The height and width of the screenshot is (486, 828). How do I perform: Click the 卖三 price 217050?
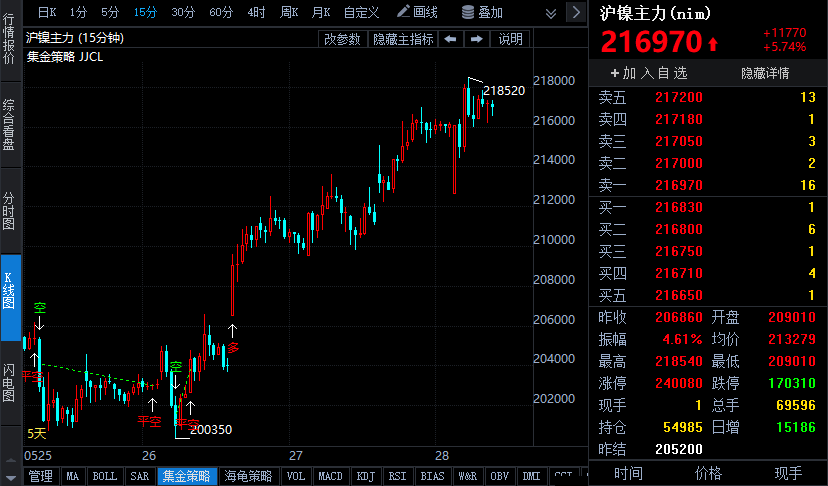pos(679,141)
